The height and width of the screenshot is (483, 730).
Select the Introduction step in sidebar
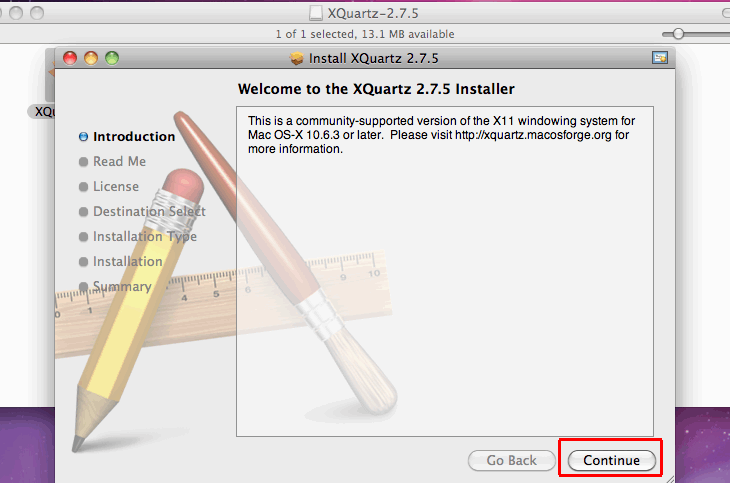[127, 136]
